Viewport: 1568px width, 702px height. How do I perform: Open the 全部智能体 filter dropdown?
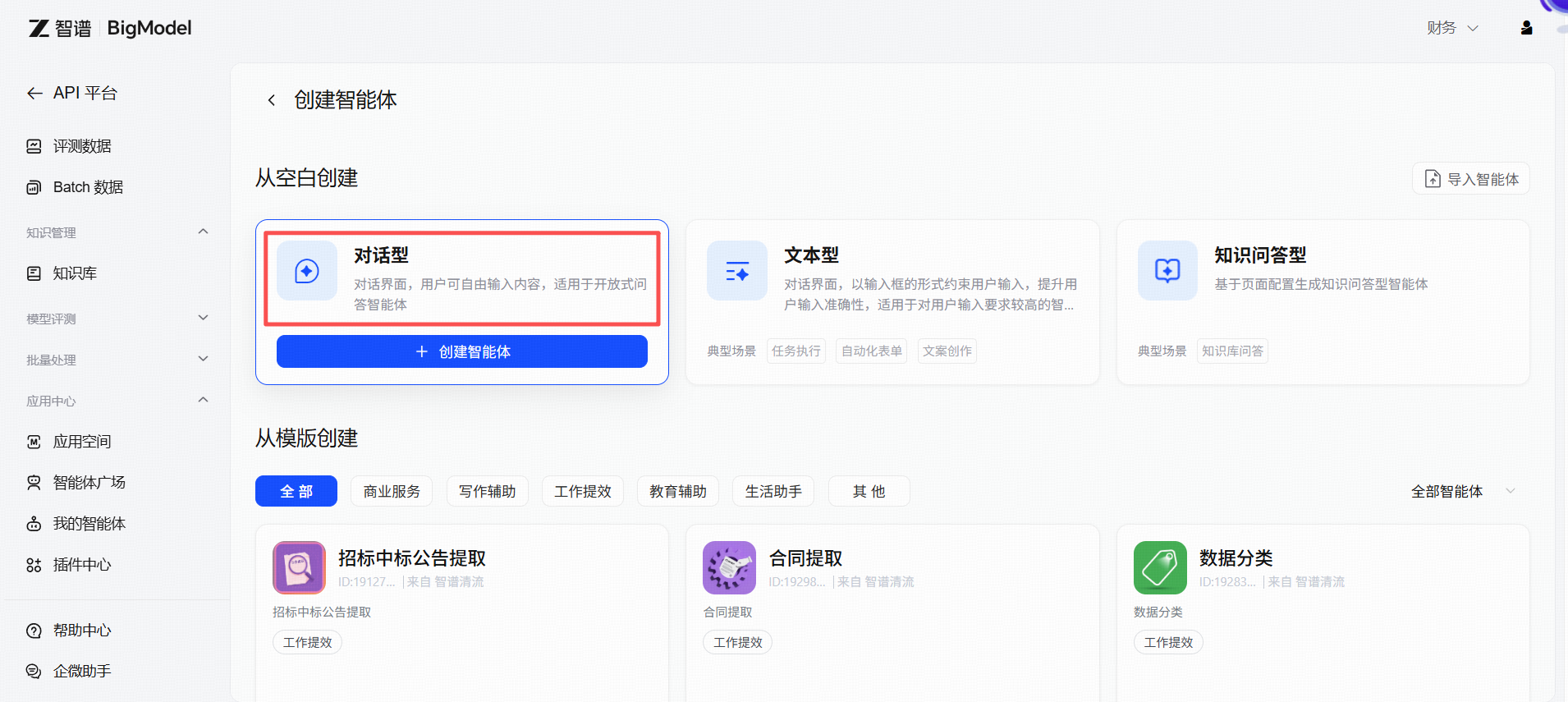tap(1462, 491)
